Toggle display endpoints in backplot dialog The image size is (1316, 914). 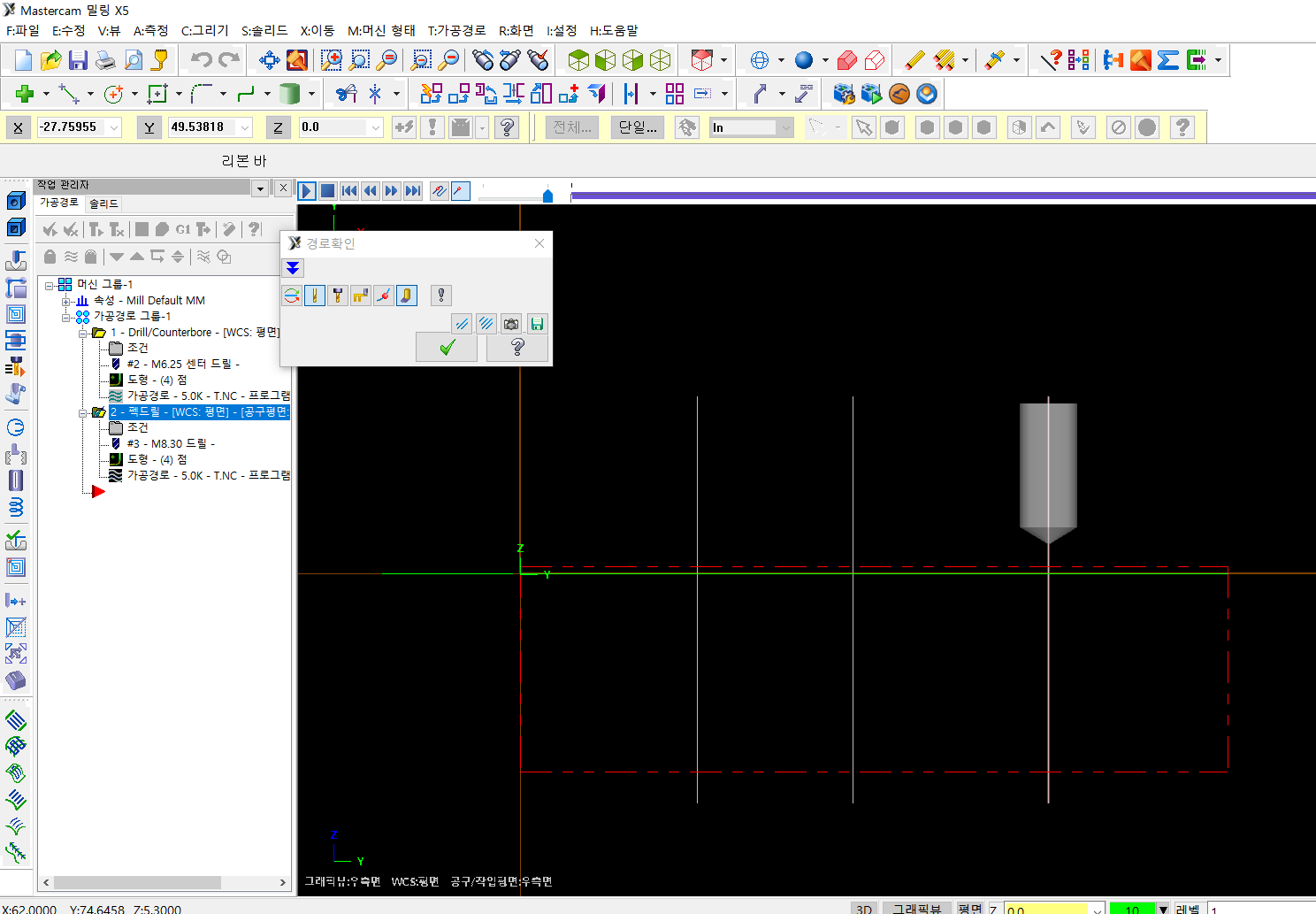384,296
